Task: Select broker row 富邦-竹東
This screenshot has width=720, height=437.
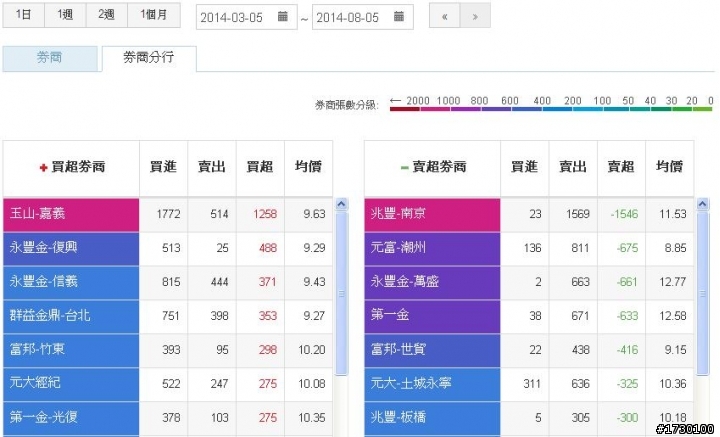Action: (x=71, y=351)
